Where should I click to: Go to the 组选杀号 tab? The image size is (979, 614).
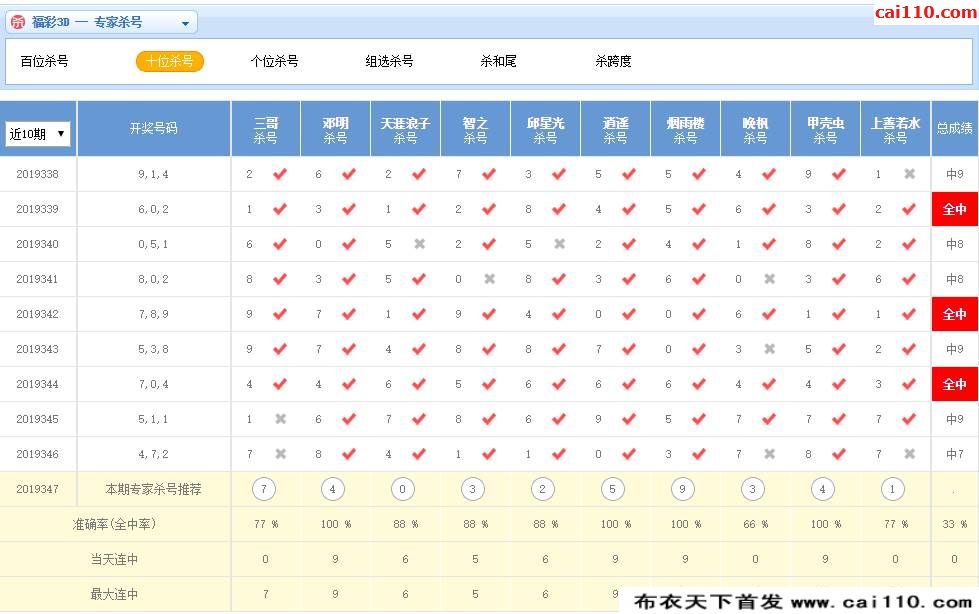[390, 61]
